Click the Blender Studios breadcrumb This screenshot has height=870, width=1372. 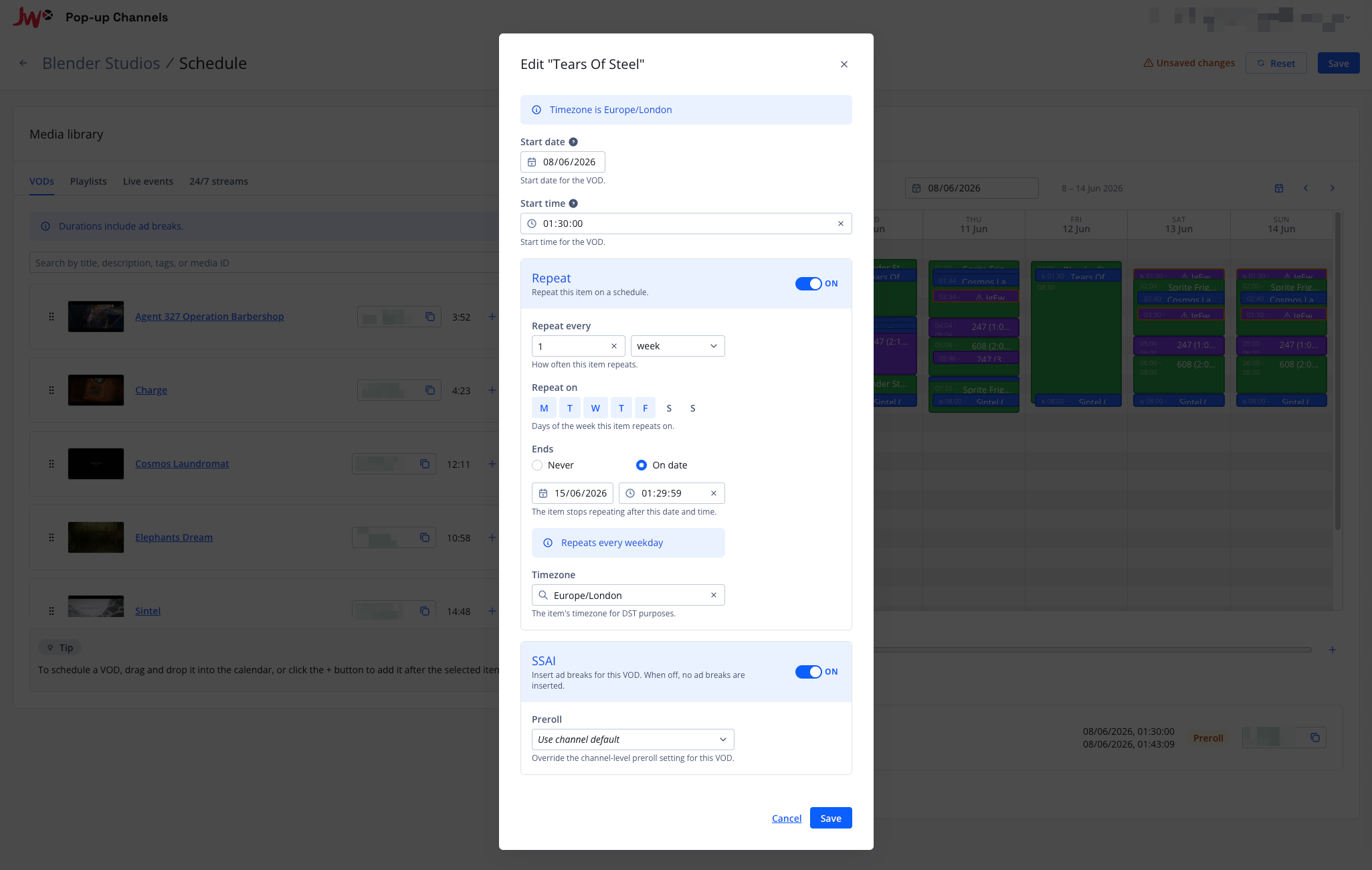coord(101,63)
